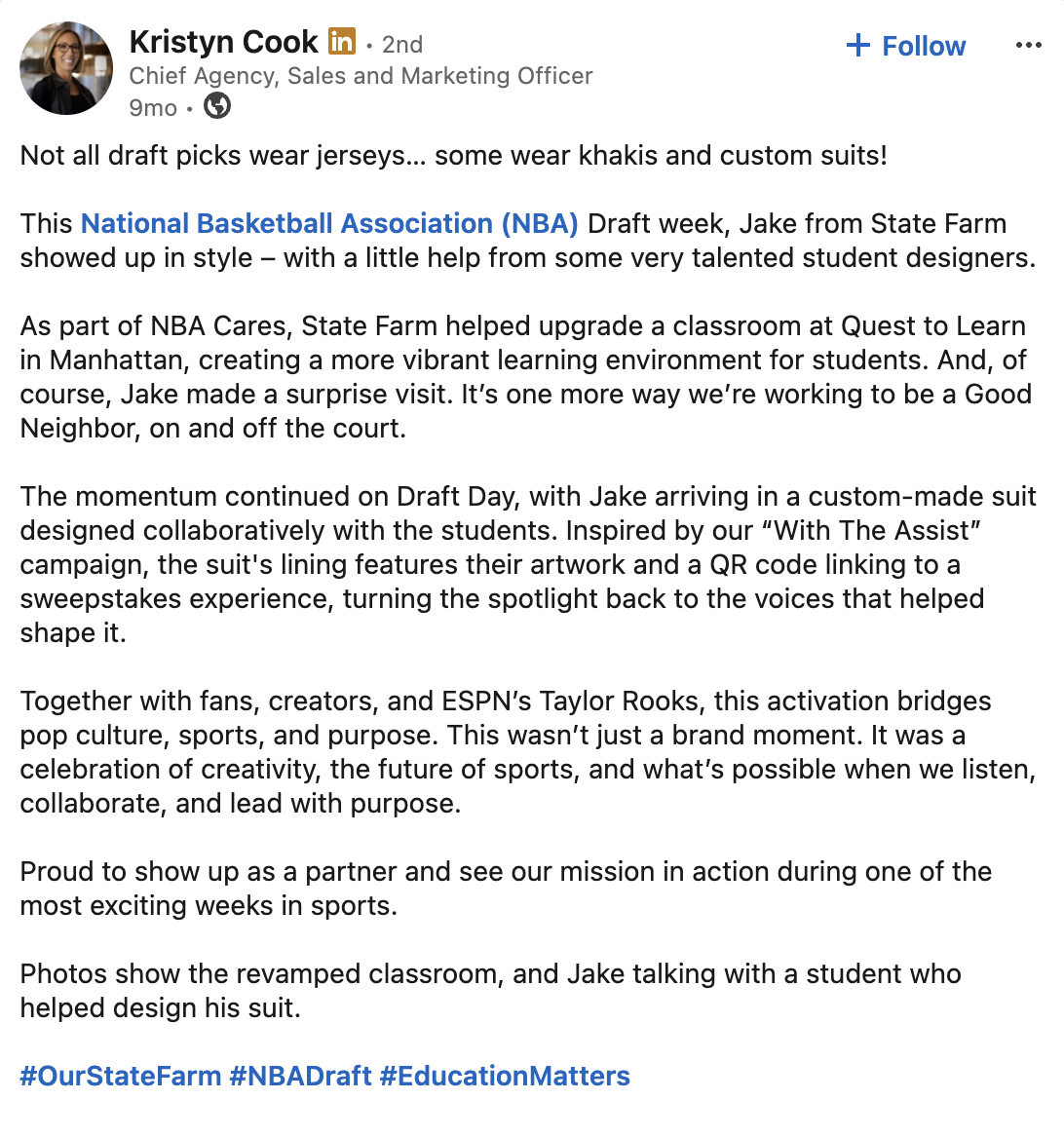Click the gold LinkedIn premium badge icon
Screen dimensions: 1064x1138
coord(342,41)
